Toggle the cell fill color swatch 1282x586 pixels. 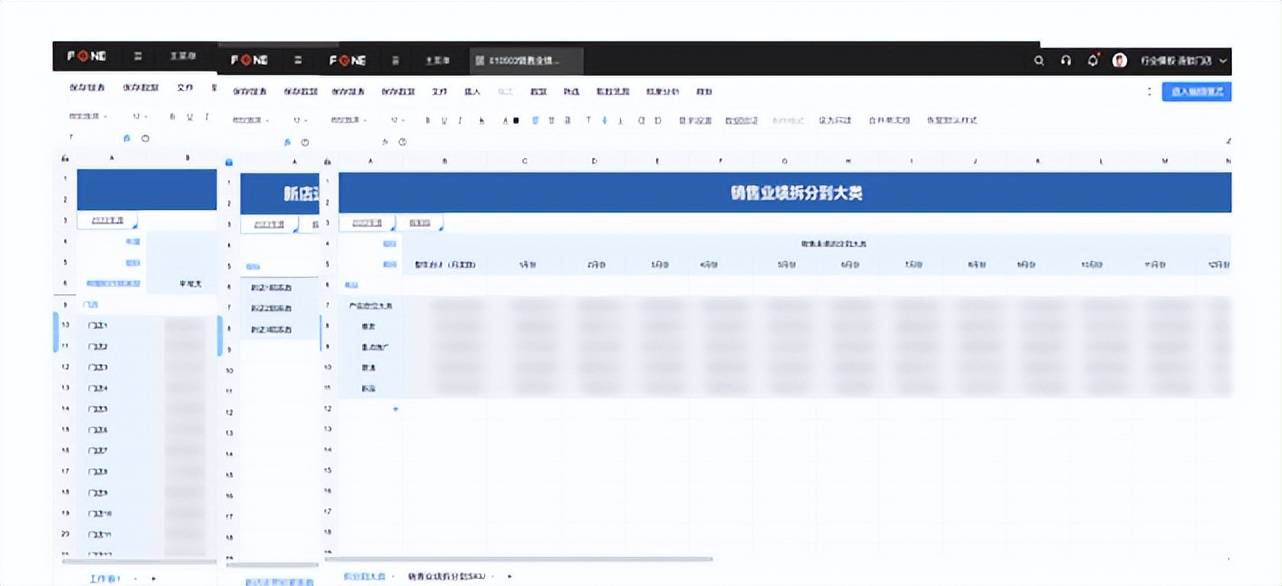(516, 120)
